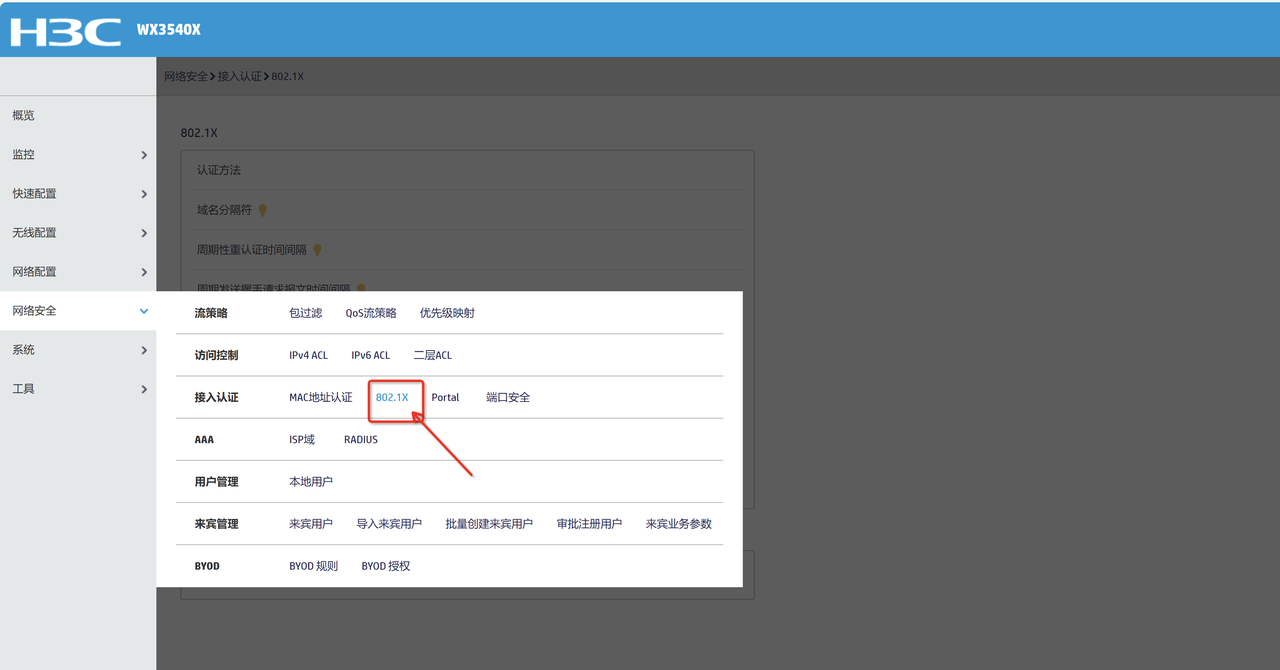Click the 用户管理 category heading
Image resolution: width=1280 pixels, height=670 pixels.
coord(216,481)
